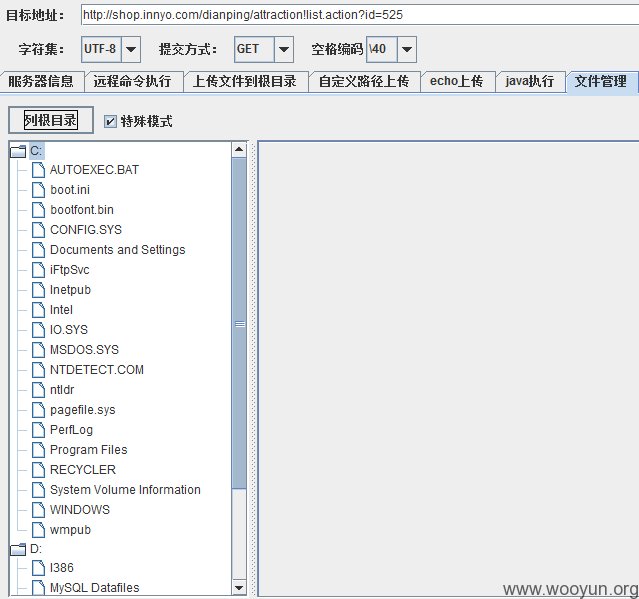Click the RECYCLER item icon

[x=38, y=469]
